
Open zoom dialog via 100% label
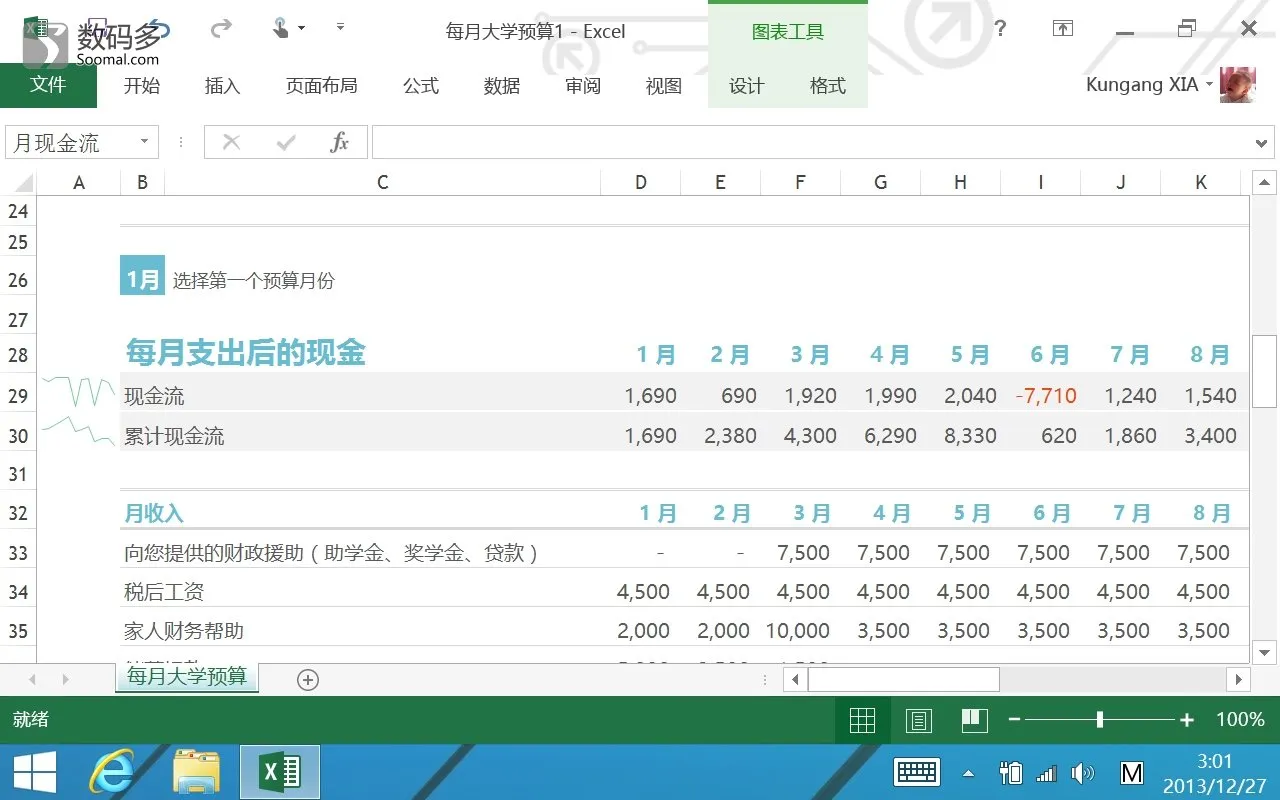tap(1240, 719)
